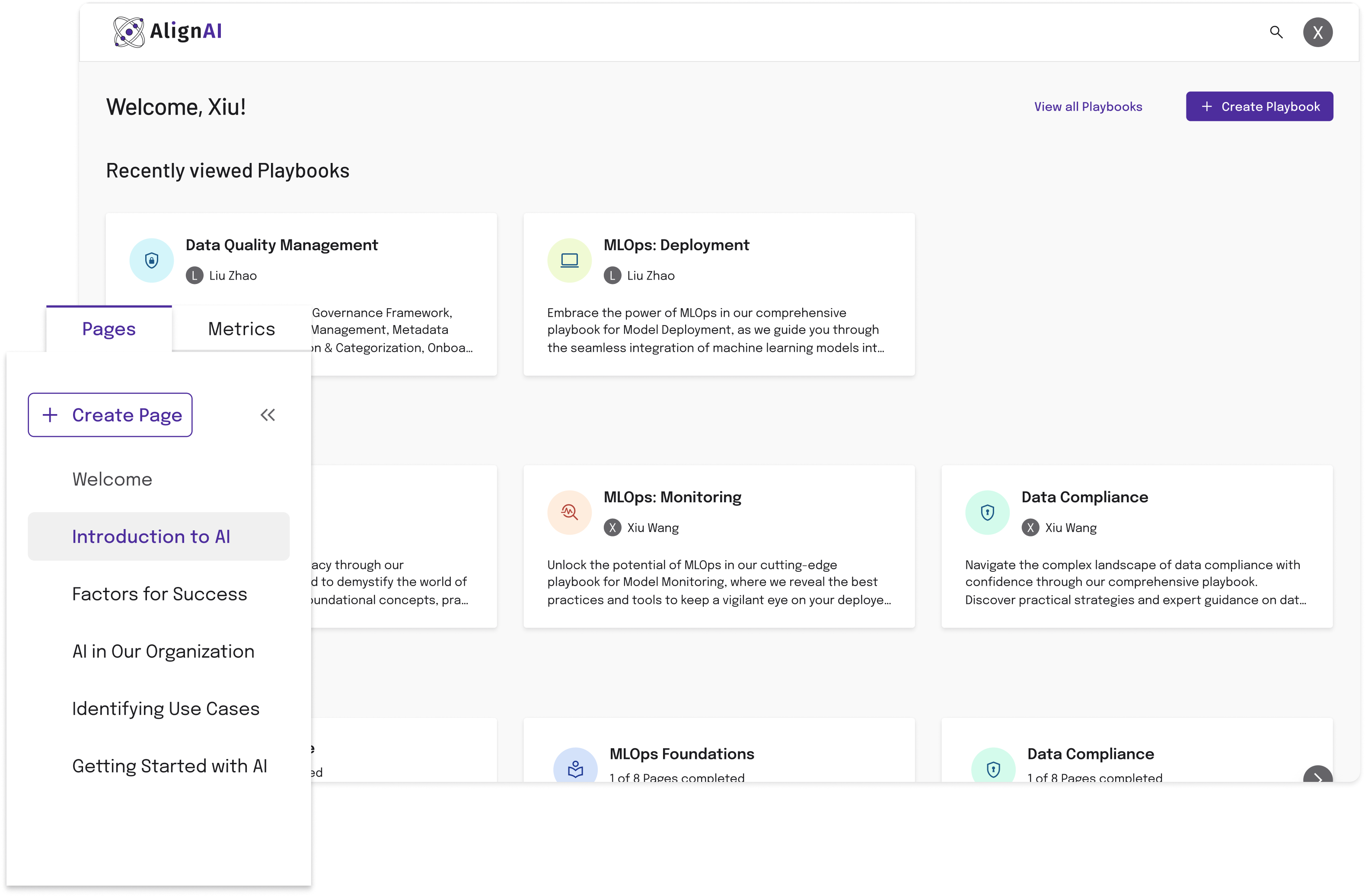Image resolution: width=1365 pixels, height=896 pixels.
Task: Open View all Playbooks
Action: click(x=1088, y=106)
